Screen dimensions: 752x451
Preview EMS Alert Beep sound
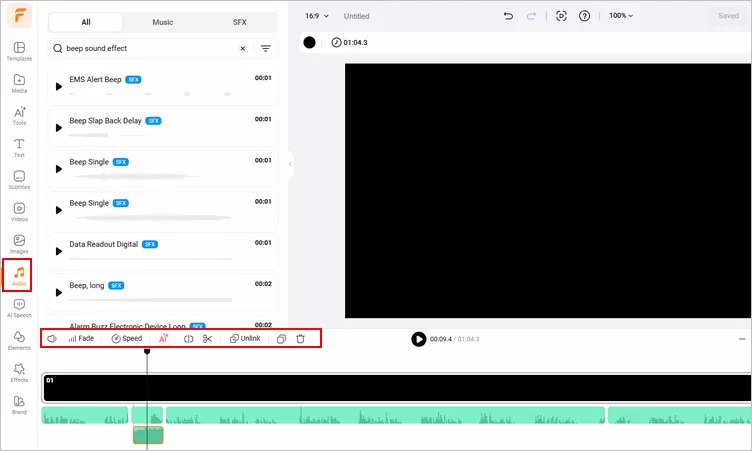coord(59,86)
